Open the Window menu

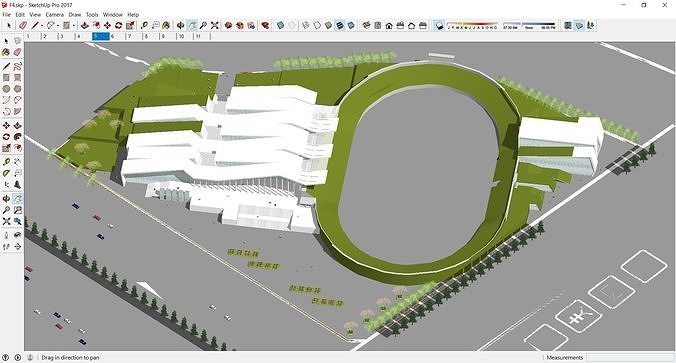pyautogui.click(x=113, y=15)
